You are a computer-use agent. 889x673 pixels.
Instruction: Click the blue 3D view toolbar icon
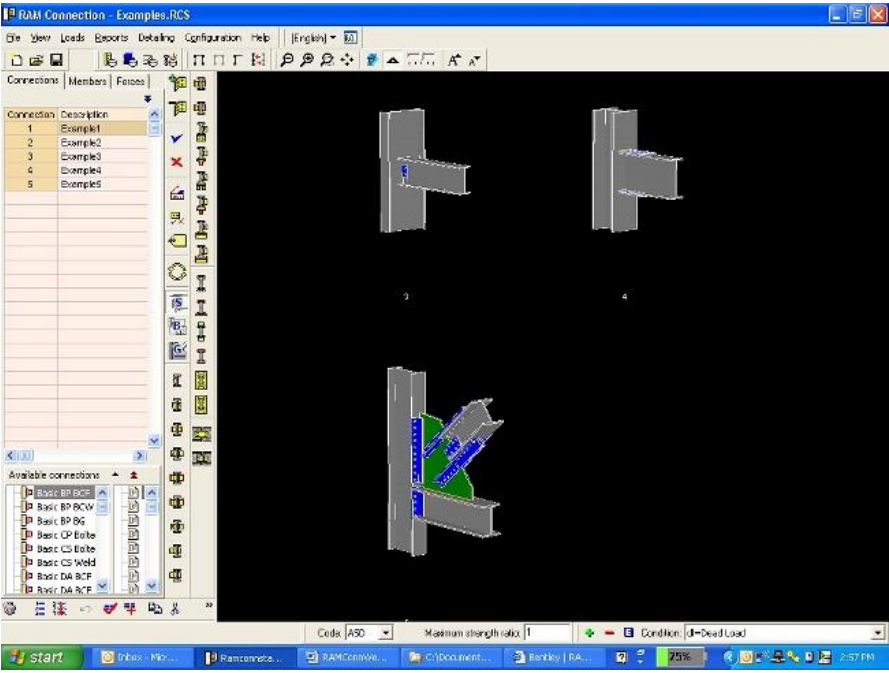[x=372, y=60]
